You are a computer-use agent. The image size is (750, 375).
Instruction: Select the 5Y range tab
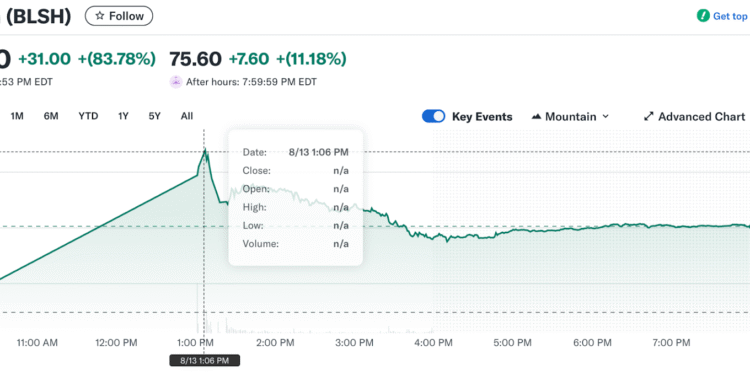(154, 116)
